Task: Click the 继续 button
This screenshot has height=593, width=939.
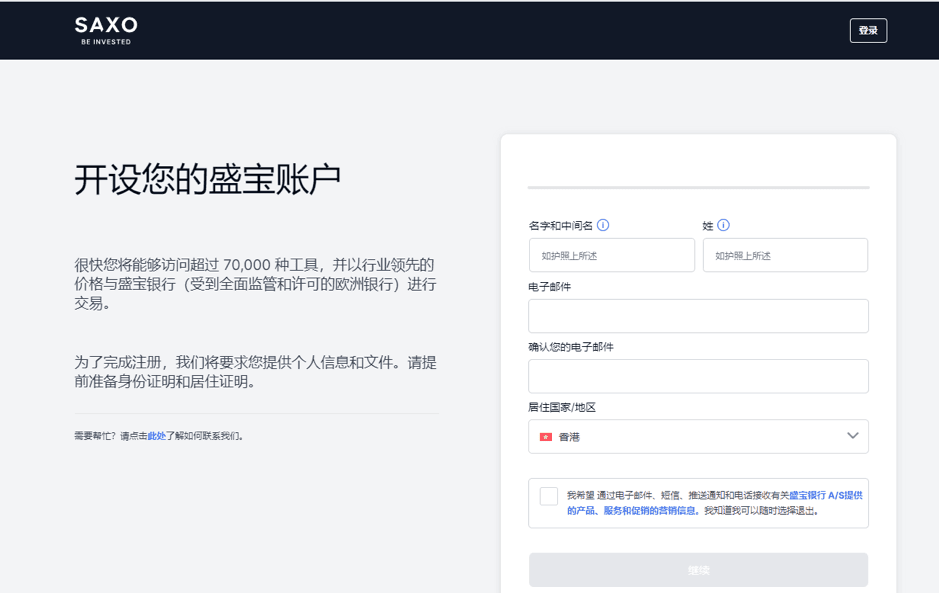Action: pos(698,570)
